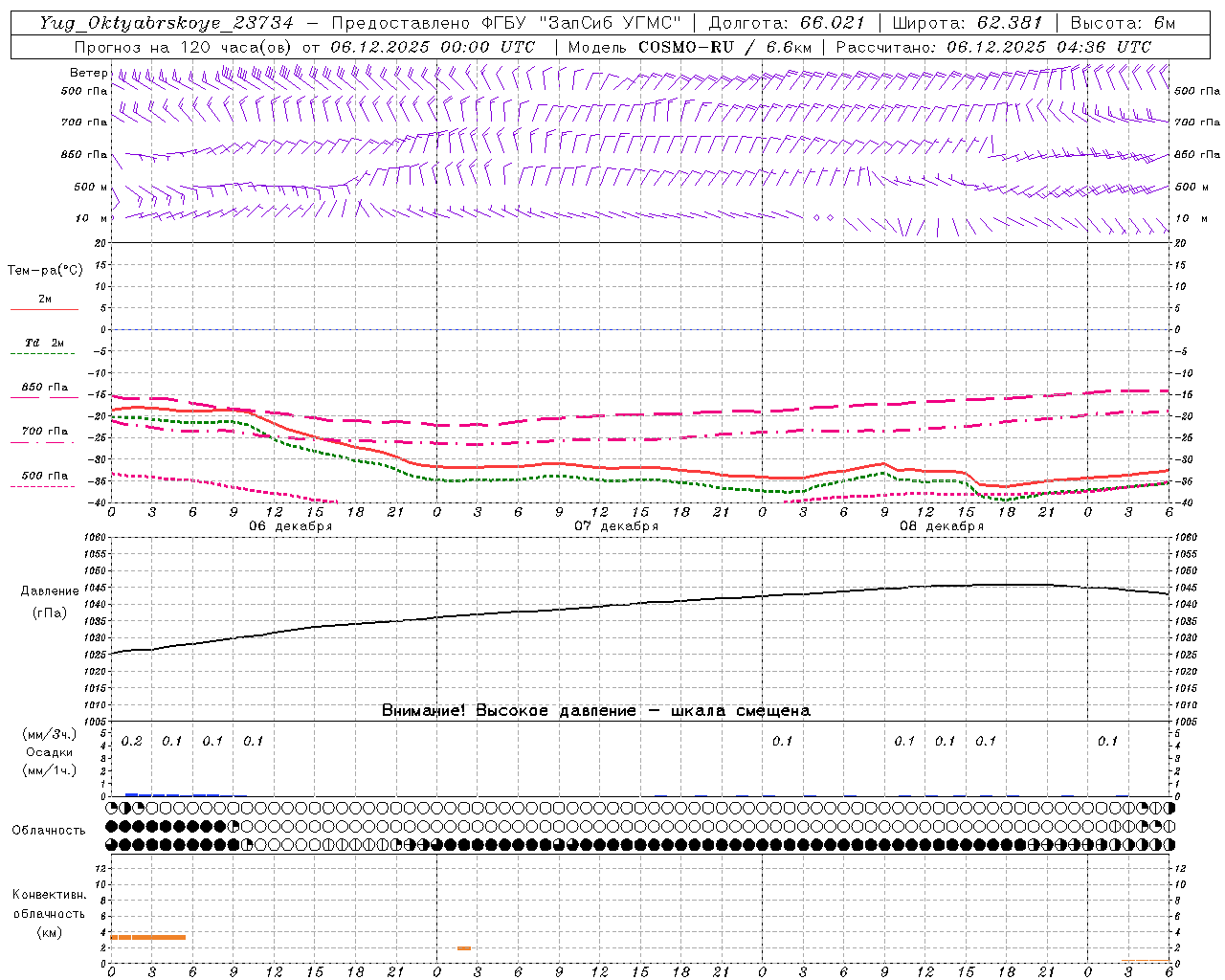Click the (мм/1ч.) precipitation unit label

(x=50, y=770)
